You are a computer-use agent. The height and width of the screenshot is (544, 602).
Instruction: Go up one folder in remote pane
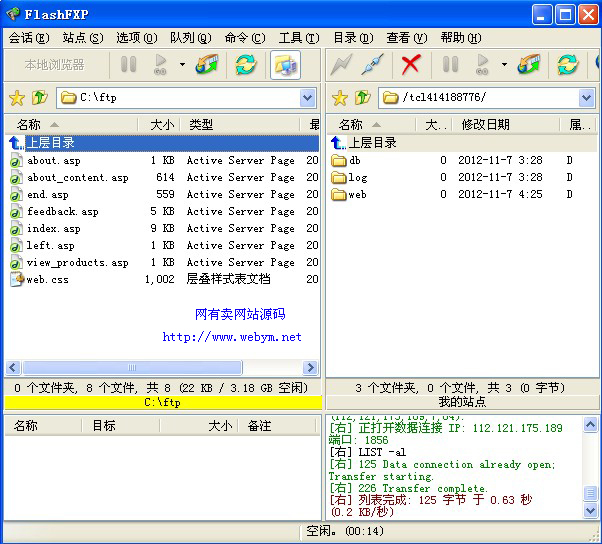click(362, 98)
